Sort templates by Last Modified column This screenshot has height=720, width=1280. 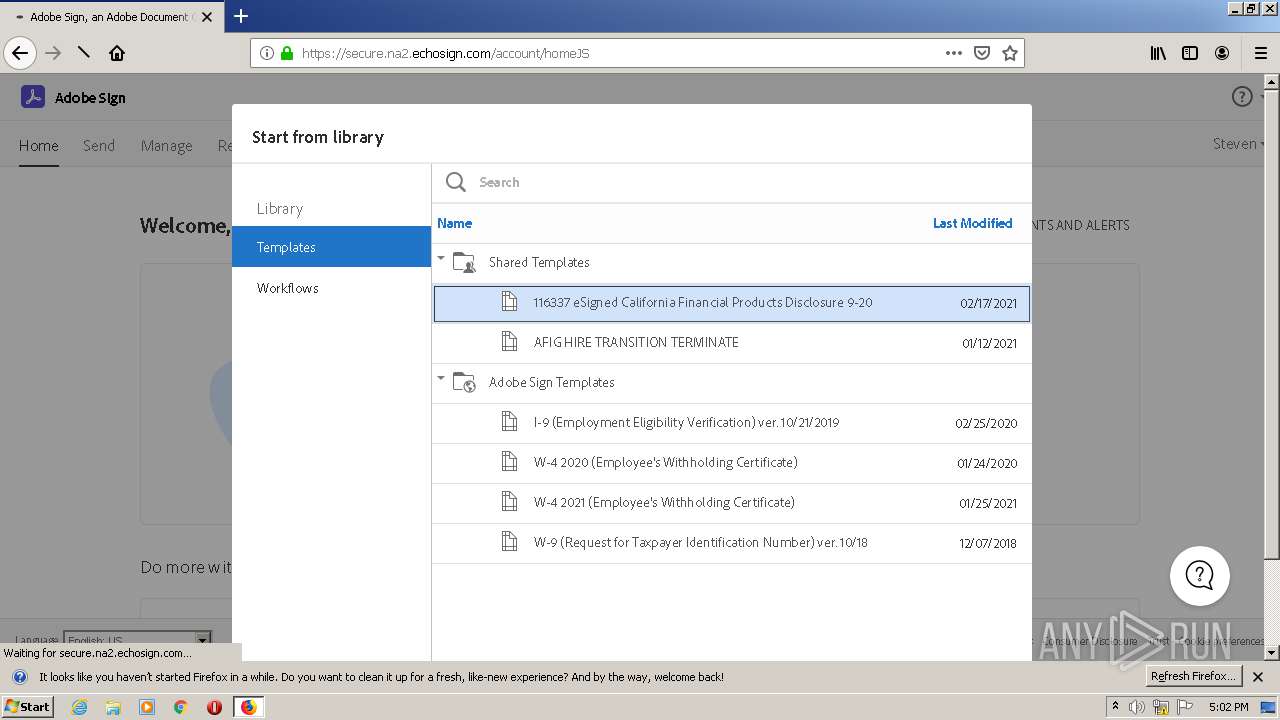tap(972, 223)
